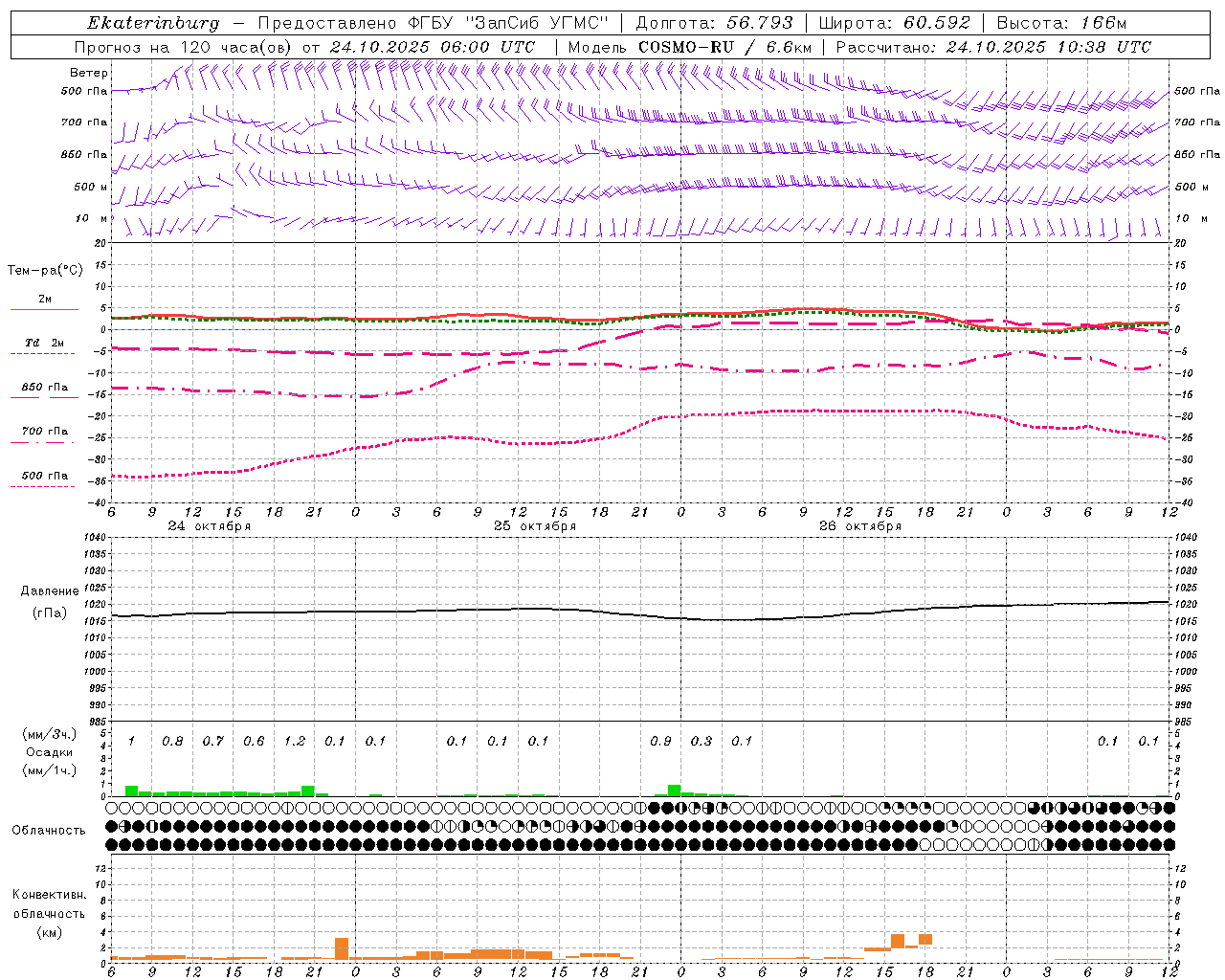Click the Облачность panel label
1225x980 pixels.
tap(49, 830)
